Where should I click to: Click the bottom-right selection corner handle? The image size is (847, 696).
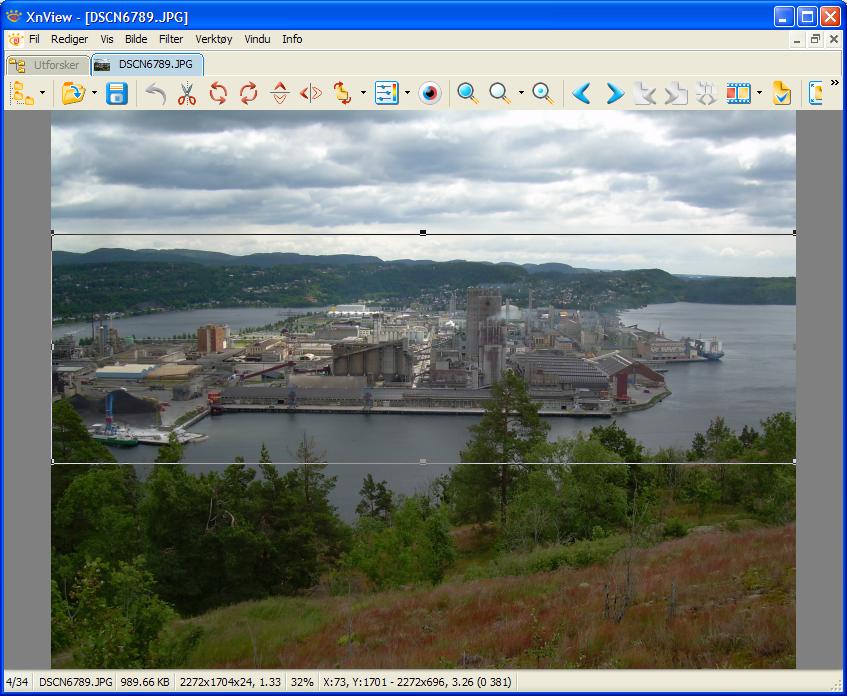coord(795,461)
